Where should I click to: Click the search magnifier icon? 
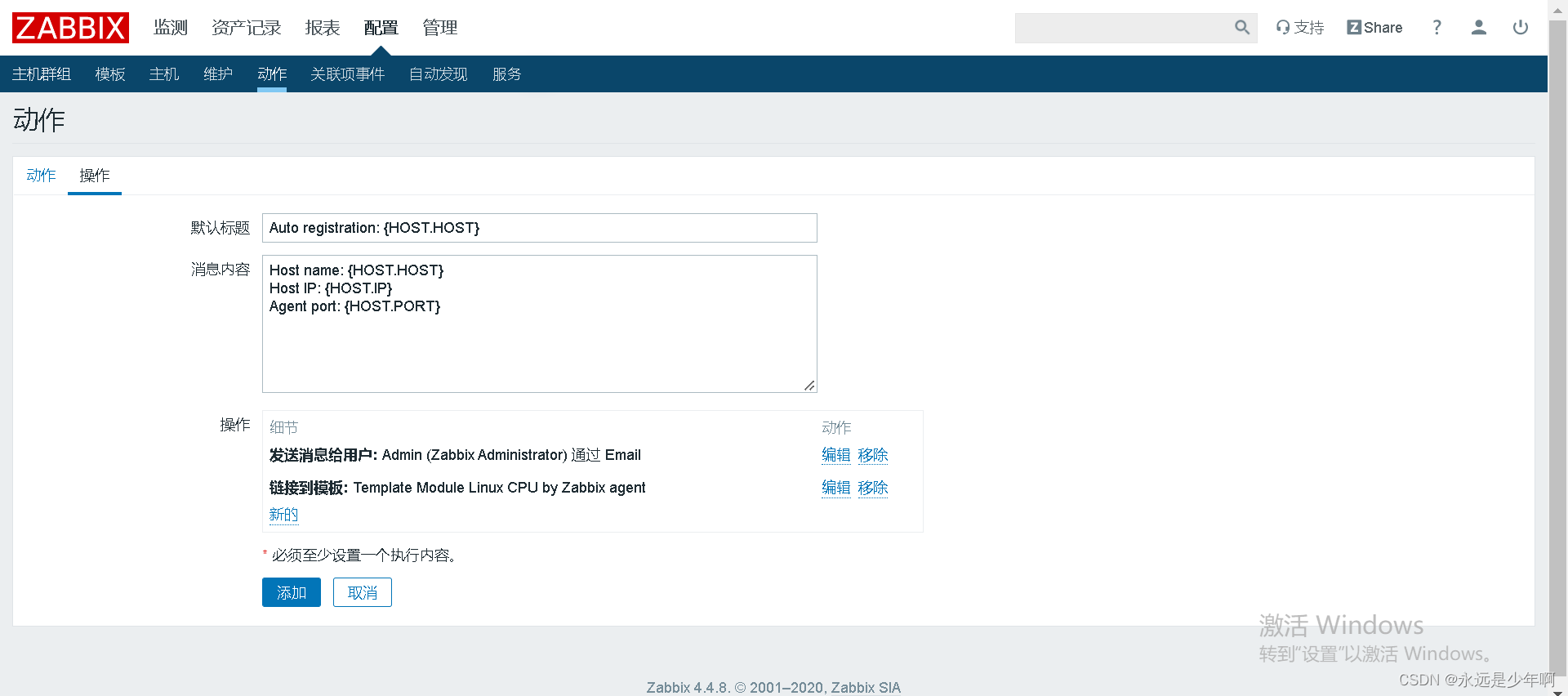tap(1242, 28)
